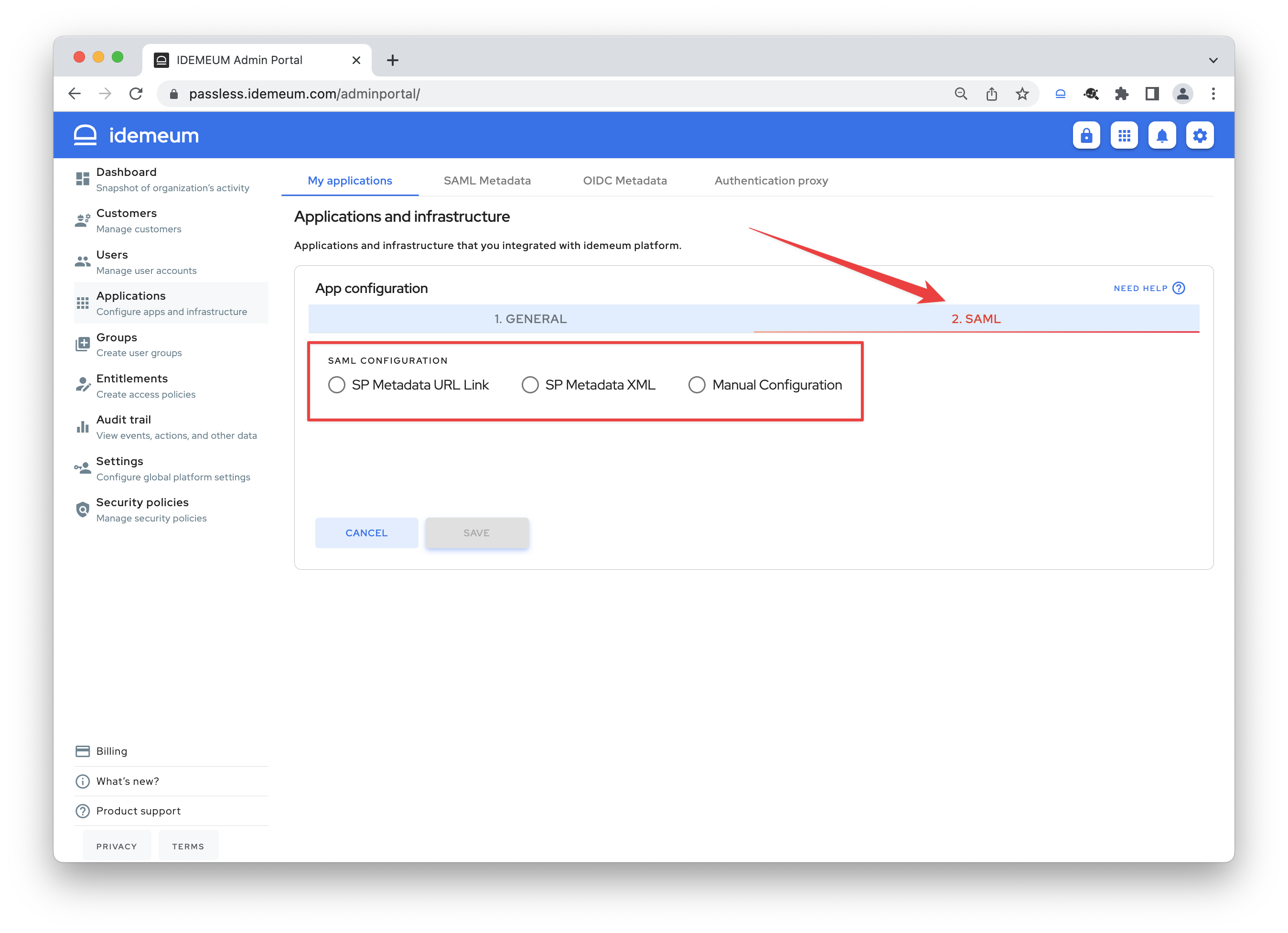Click the Dashboard sidebar icon
1288x933 pixels.
(82, 179)
